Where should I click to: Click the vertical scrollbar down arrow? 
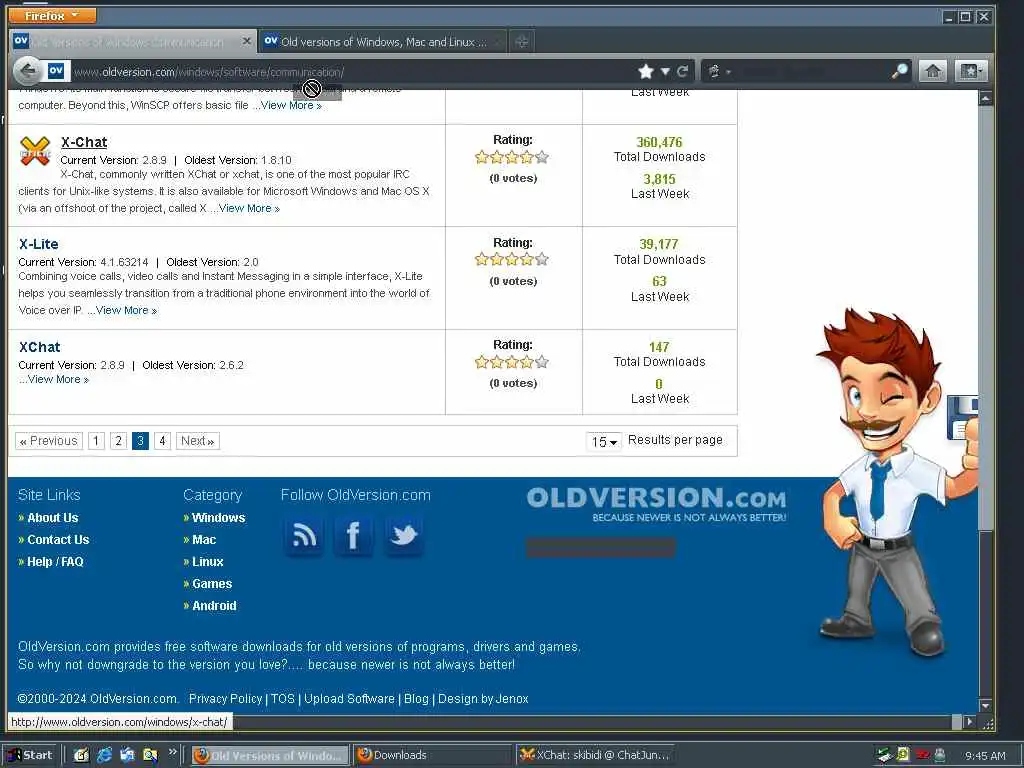point(985,706)
